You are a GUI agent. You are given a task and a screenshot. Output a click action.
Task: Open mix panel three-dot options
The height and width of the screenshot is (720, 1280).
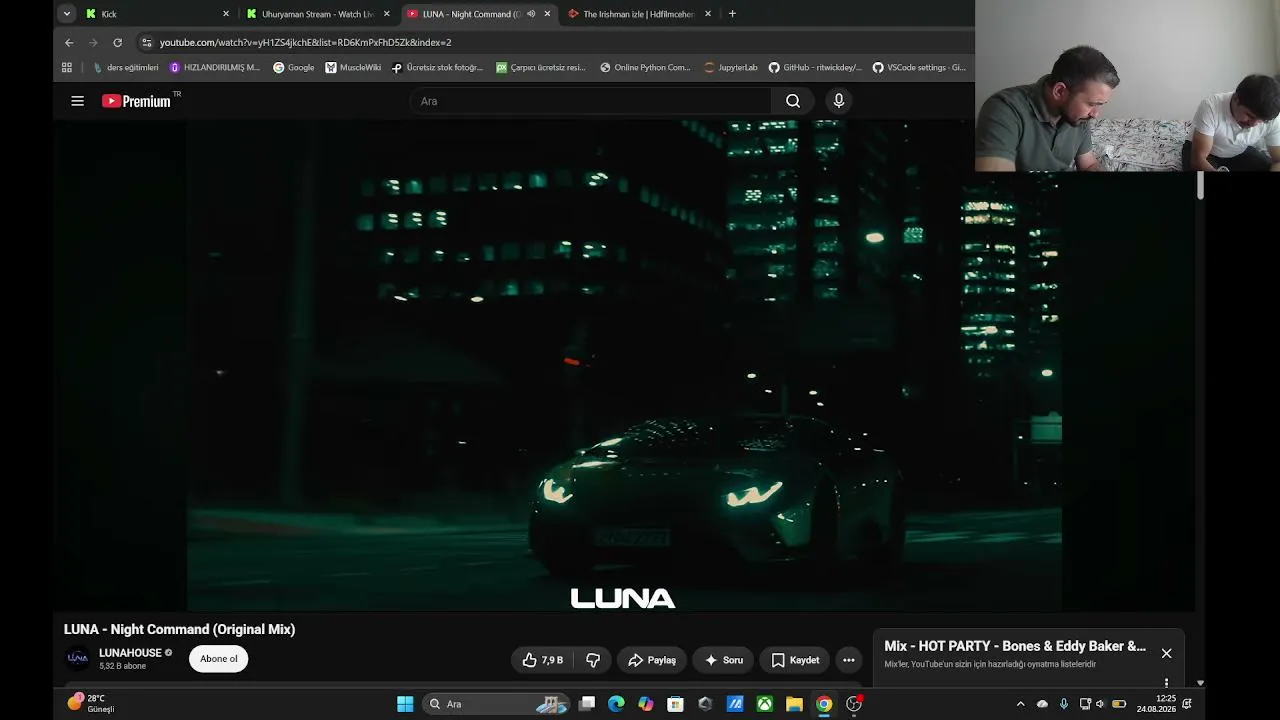click(x=1166, y=683)
